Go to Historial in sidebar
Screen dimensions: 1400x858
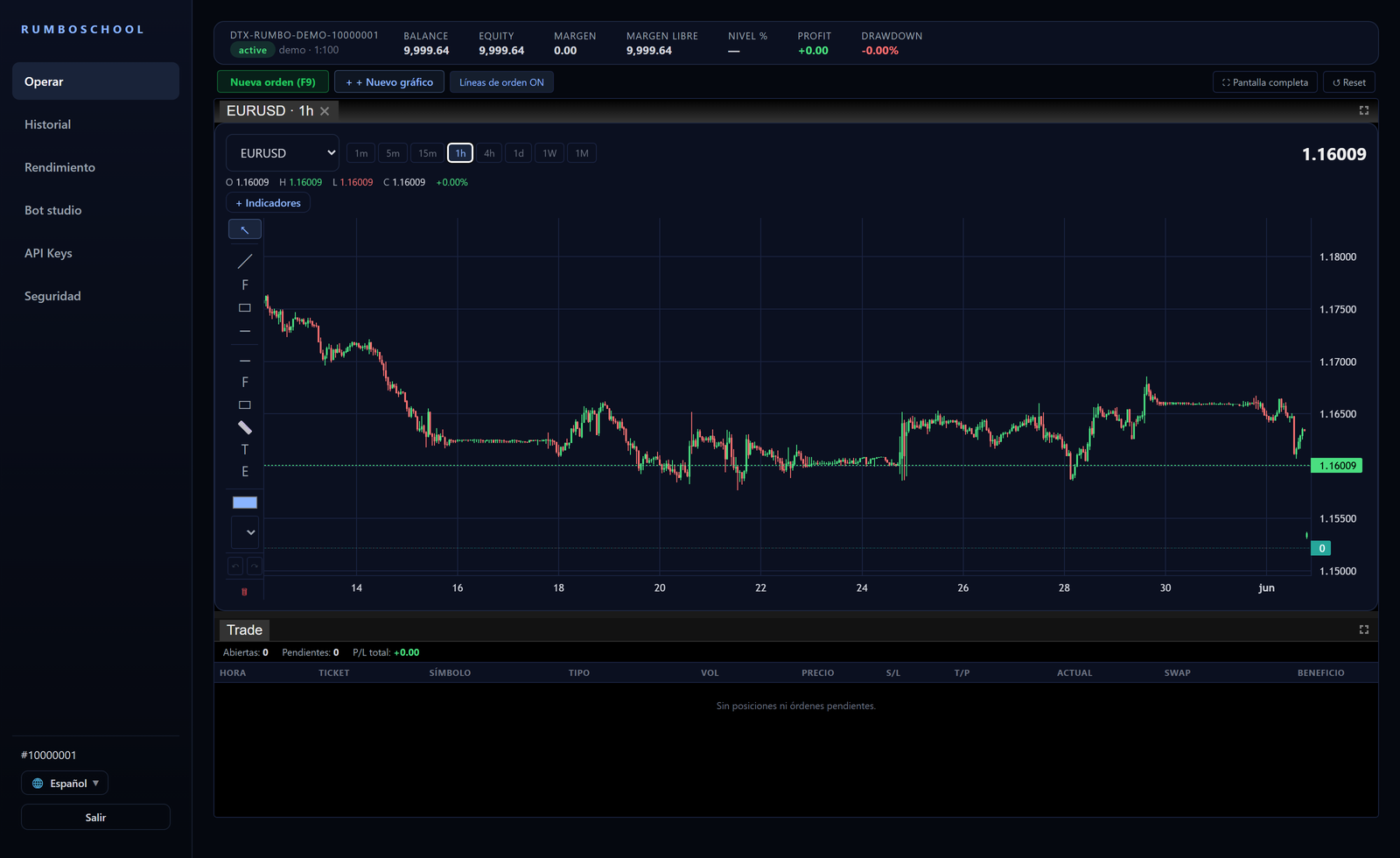point(96,124)
